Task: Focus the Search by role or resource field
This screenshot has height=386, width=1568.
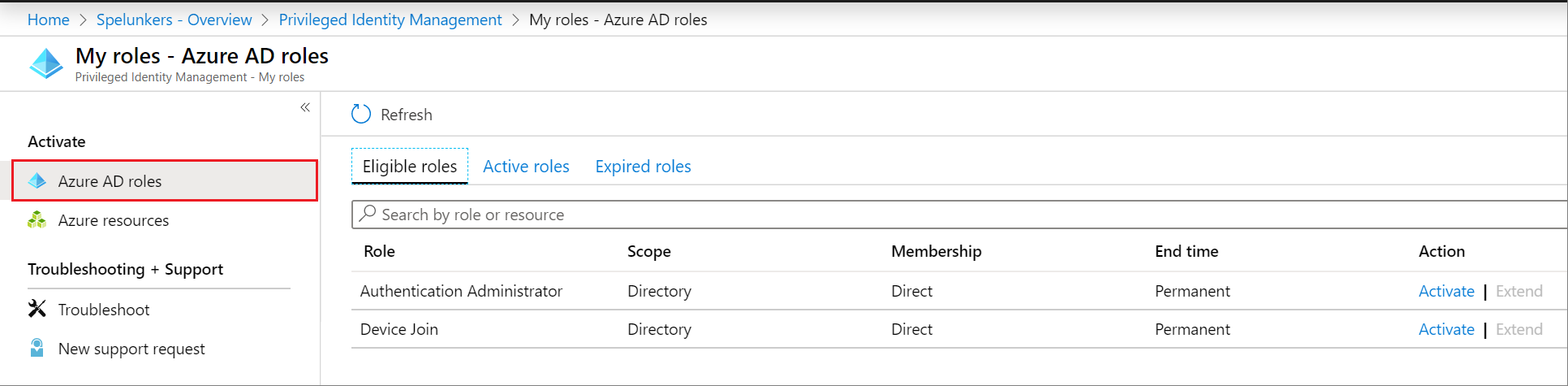Action: tap(959, 215)
